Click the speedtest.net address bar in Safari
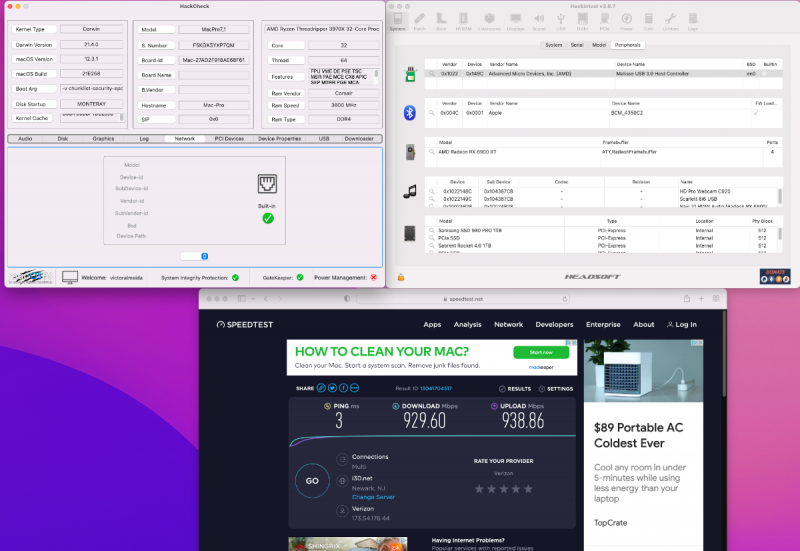 point(463,299)
